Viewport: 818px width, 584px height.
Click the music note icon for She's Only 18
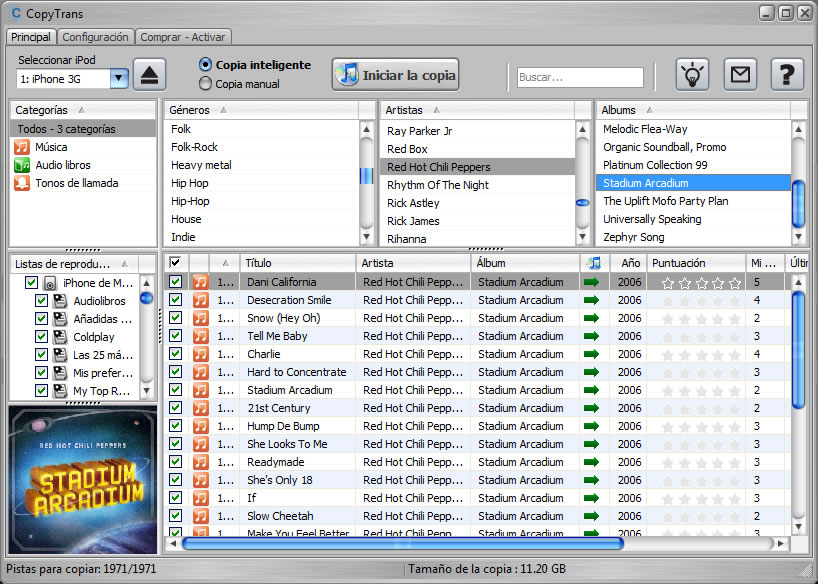tap(200, 480)
